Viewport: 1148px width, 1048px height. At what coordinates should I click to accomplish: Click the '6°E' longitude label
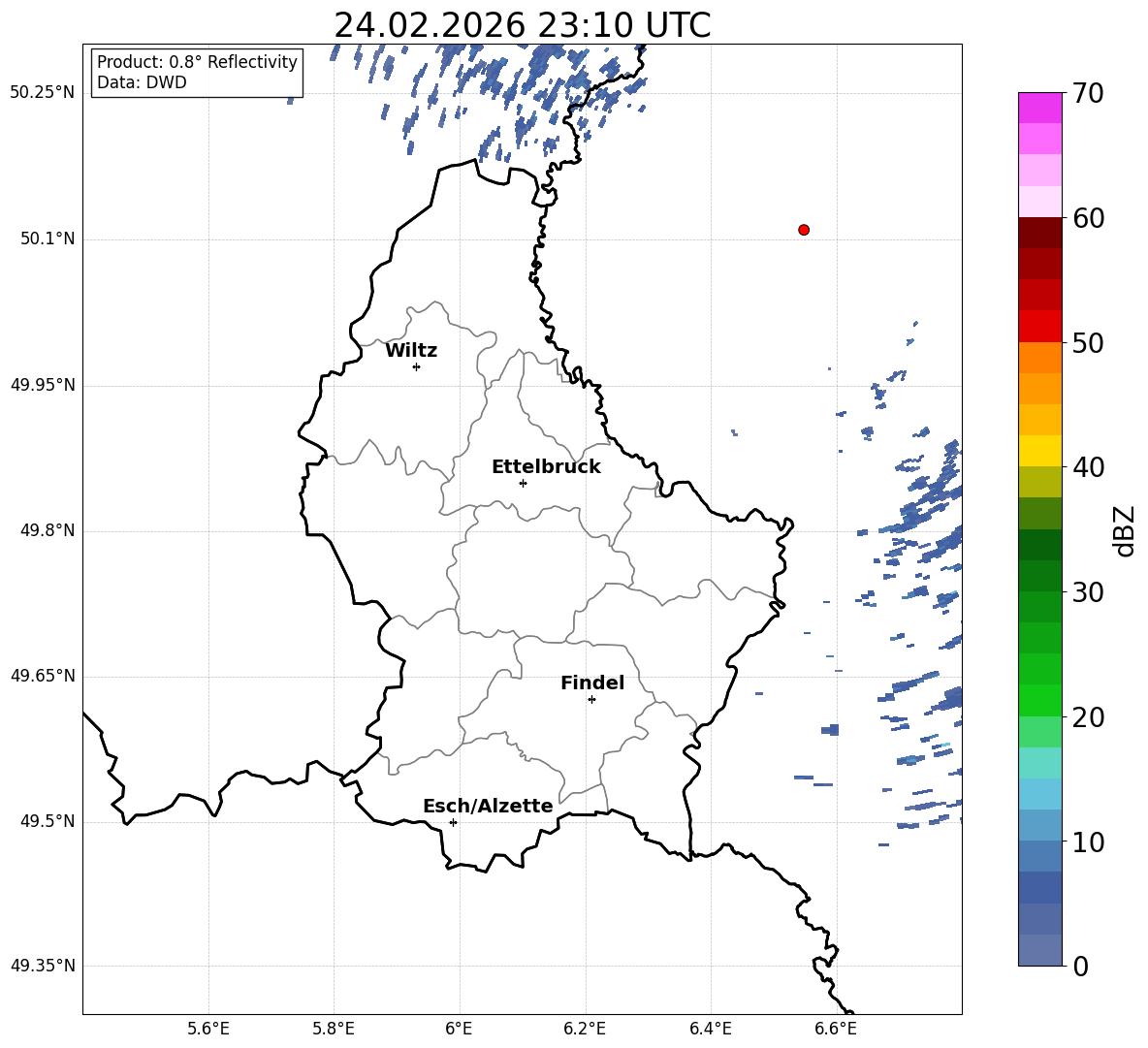(459, 1029)
